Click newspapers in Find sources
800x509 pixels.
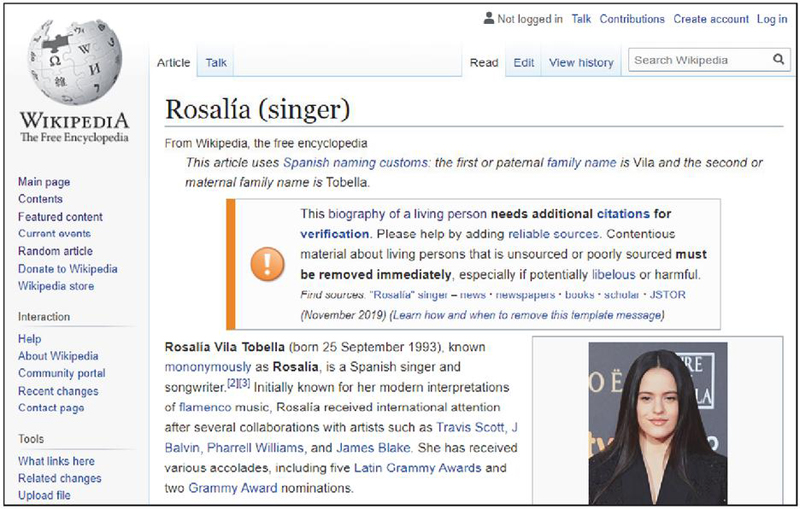click(x=526, y=295)
